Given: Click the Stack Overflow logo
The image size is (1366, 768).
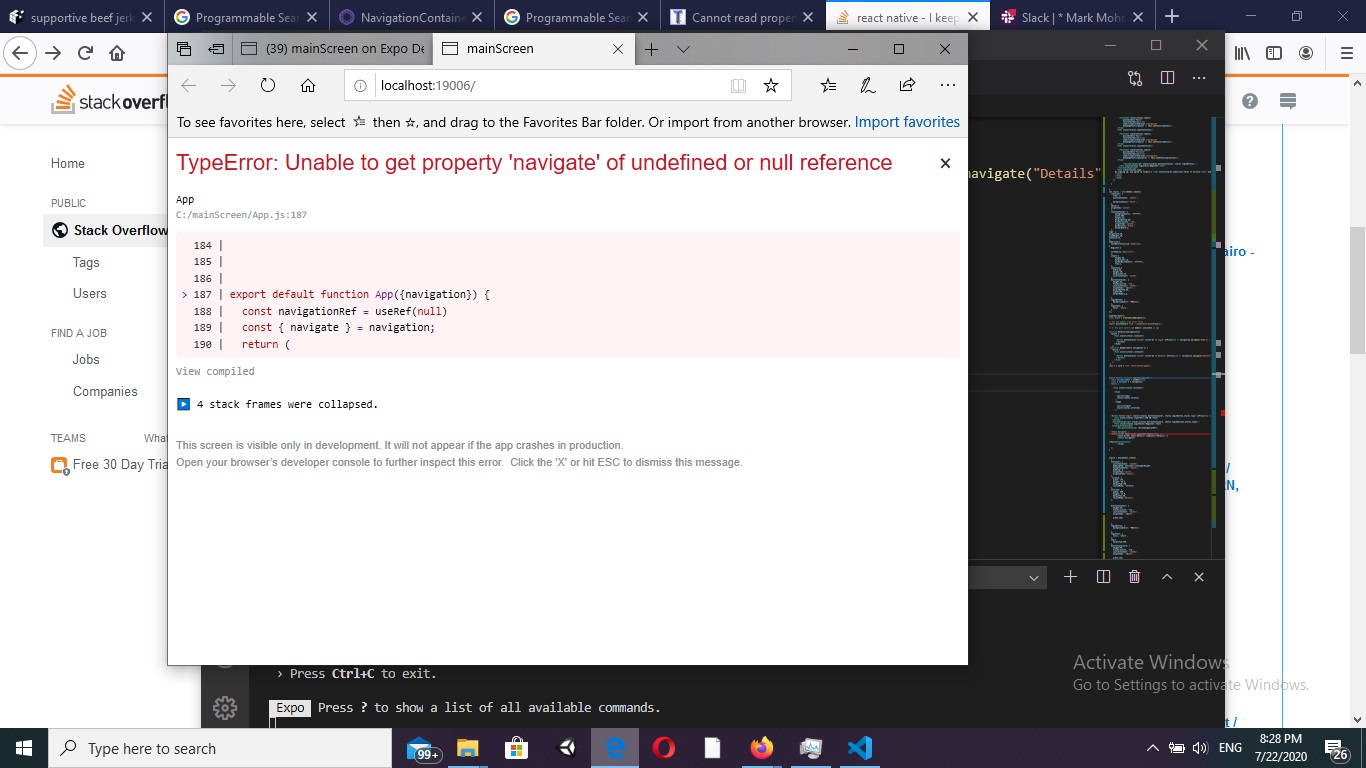Looking at the screenshot, I should click(x=110, y=100).
